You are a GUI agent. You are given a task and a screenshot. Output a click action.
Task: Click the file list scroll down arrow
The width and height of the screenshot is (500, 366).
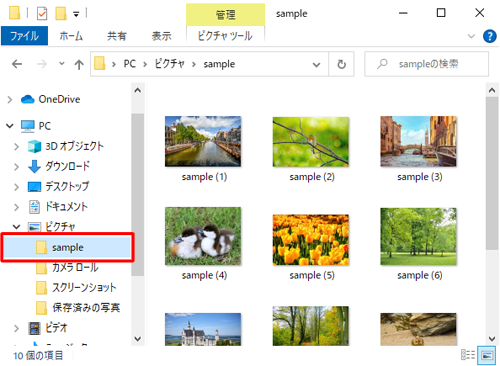492,339
